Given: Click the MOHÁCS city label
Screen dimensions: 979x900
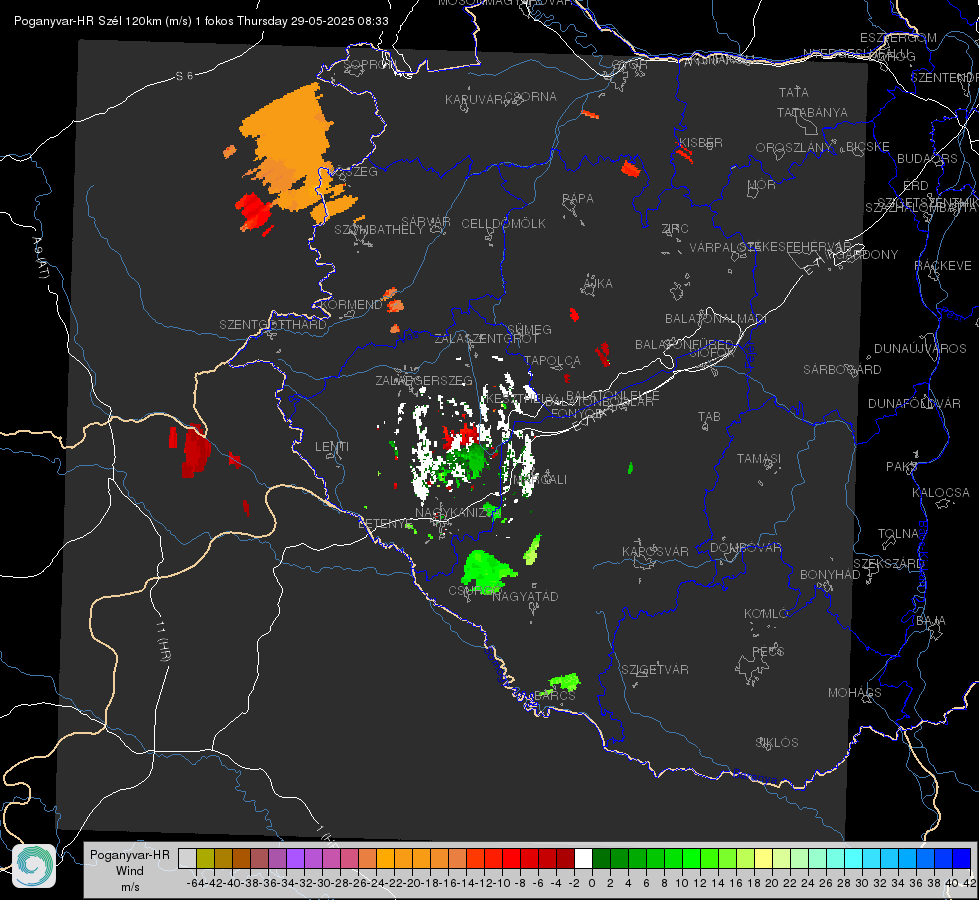Looking at the screenshot, I should [855, 693].
